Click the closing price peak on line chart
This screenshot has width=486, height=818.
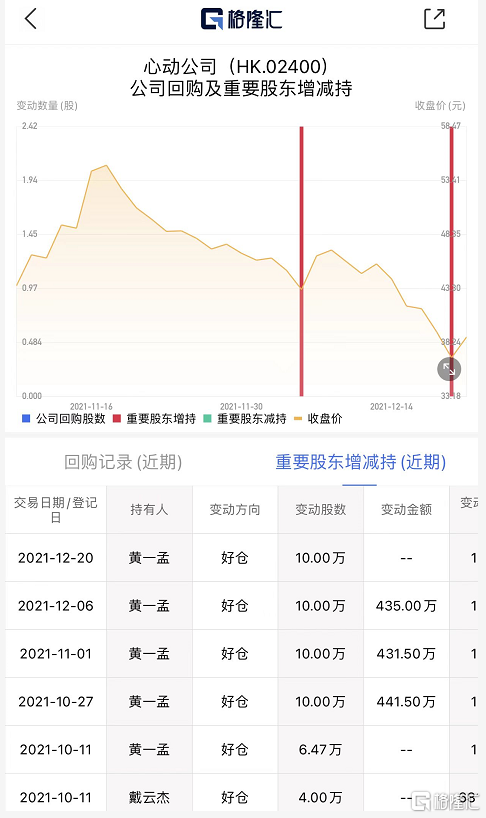click(106, 166)
